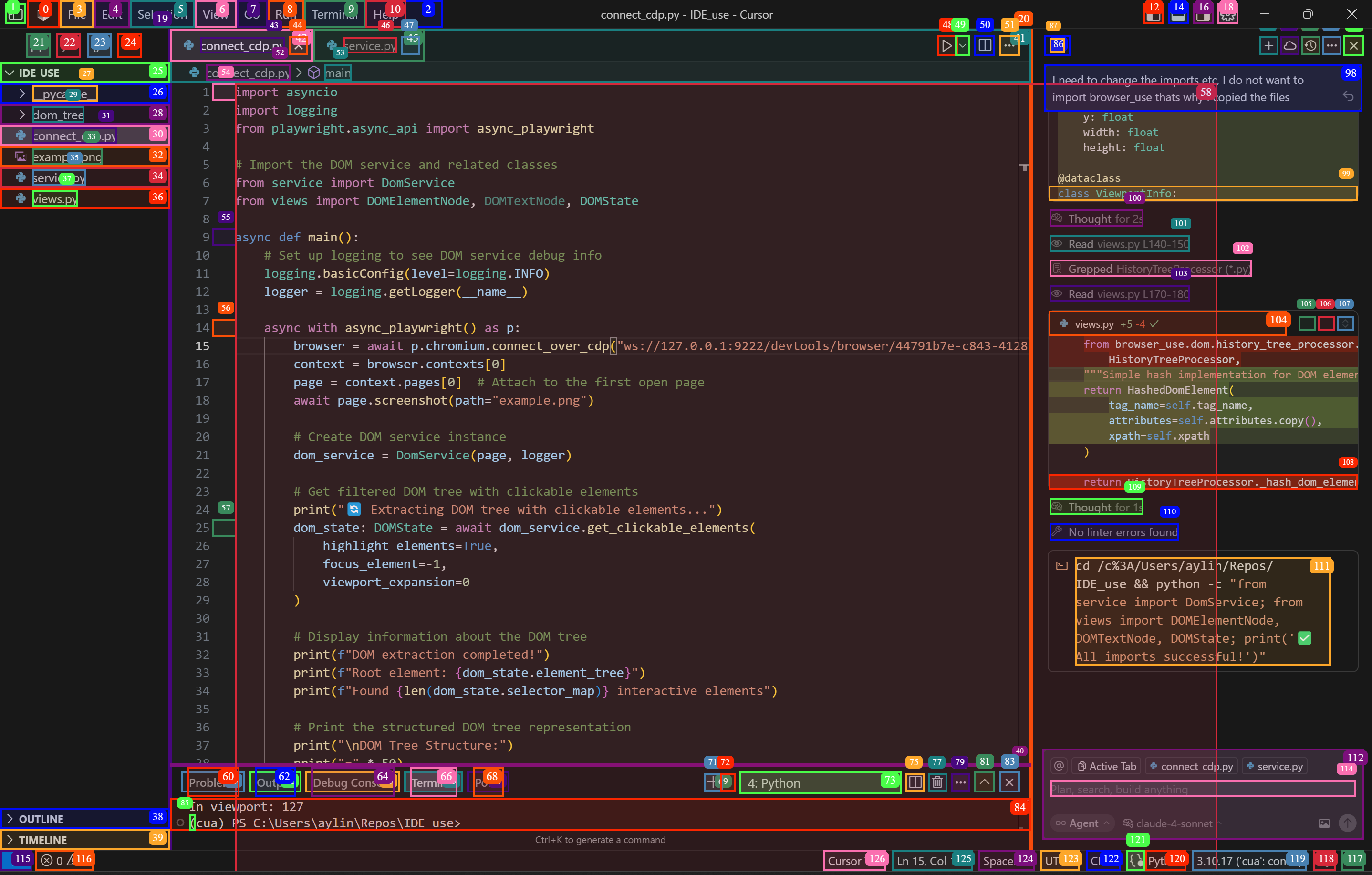Focus the 'Plan, search, build anything' input
Screen dimensions: 1372x875
click(x=1202, y=789)
